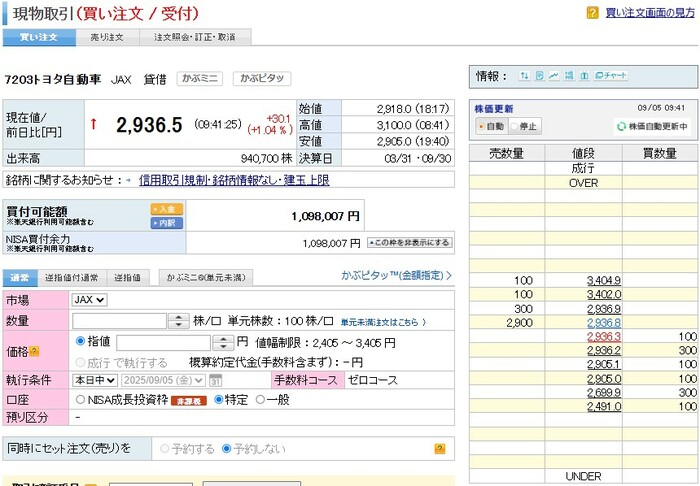Open 買い注文画面の見方 help link
The height and width of the screenshot is (486, 700).
pos(650,12)
